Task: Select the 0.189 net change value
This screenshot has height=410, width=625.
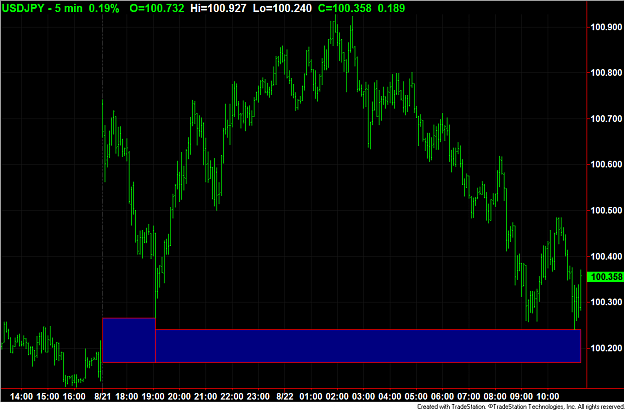Action: point(391,8)
